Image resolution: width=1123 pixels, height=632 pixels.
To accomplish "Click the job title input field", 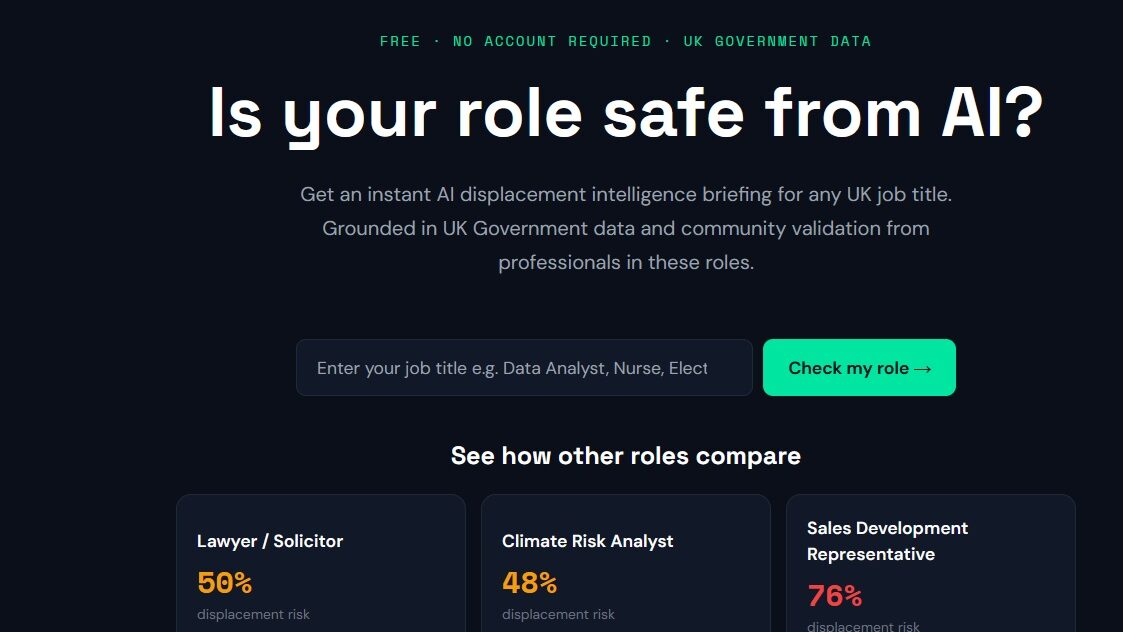I will (524, 367).
